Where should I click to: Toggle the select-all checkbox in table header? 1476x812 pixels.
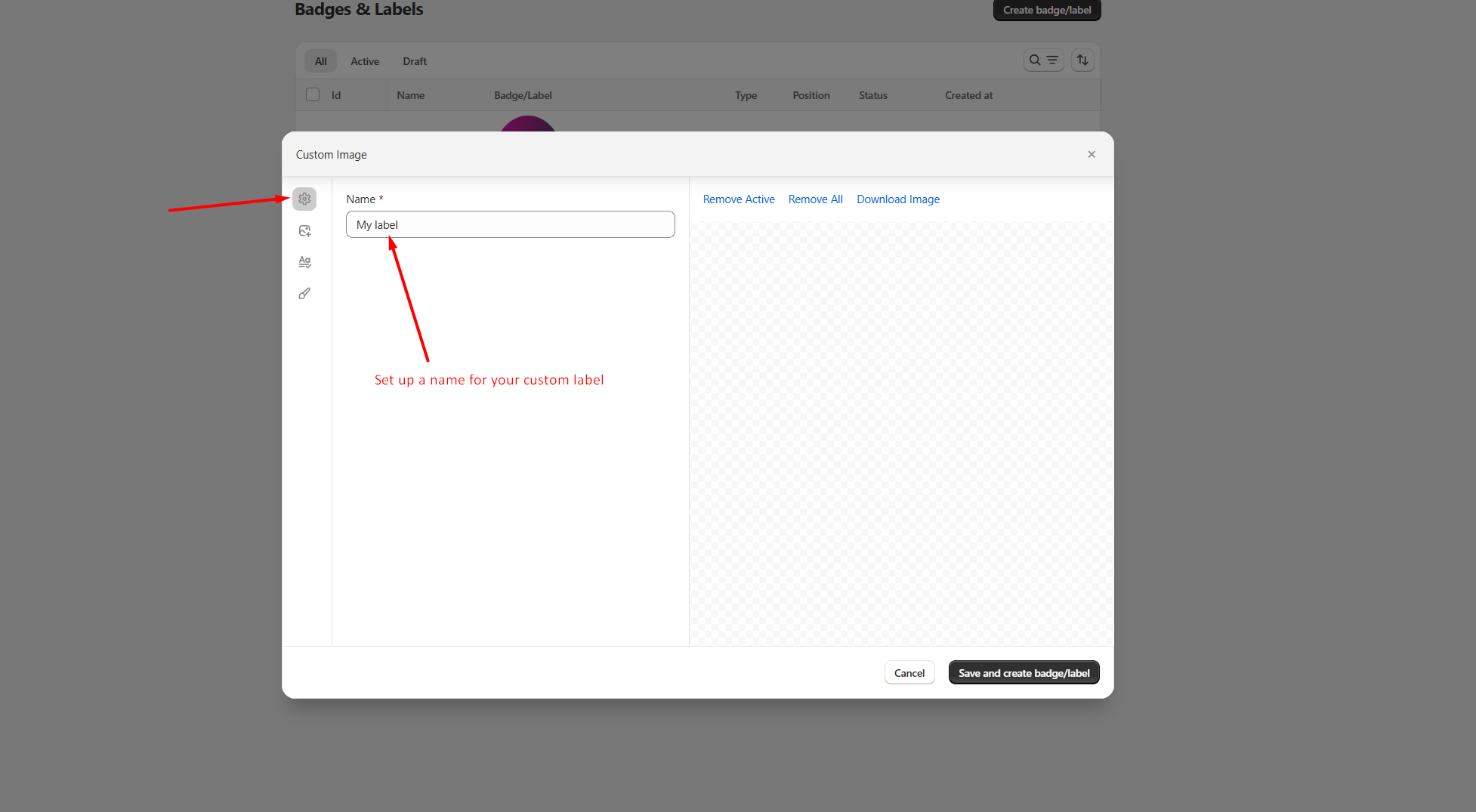click(x=313, y=95)
